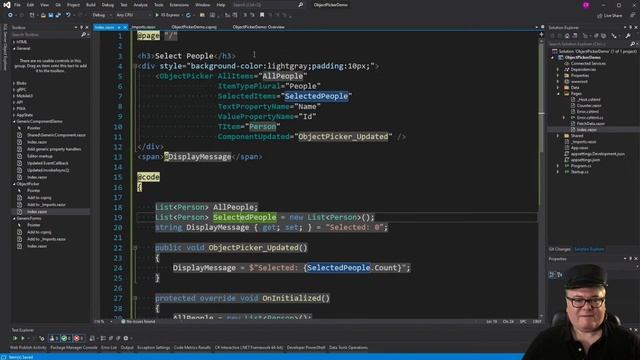Viewport: 640px width, 360px height.
Task: Open the Error List bottom tab
Action: [x=109, y=348]
